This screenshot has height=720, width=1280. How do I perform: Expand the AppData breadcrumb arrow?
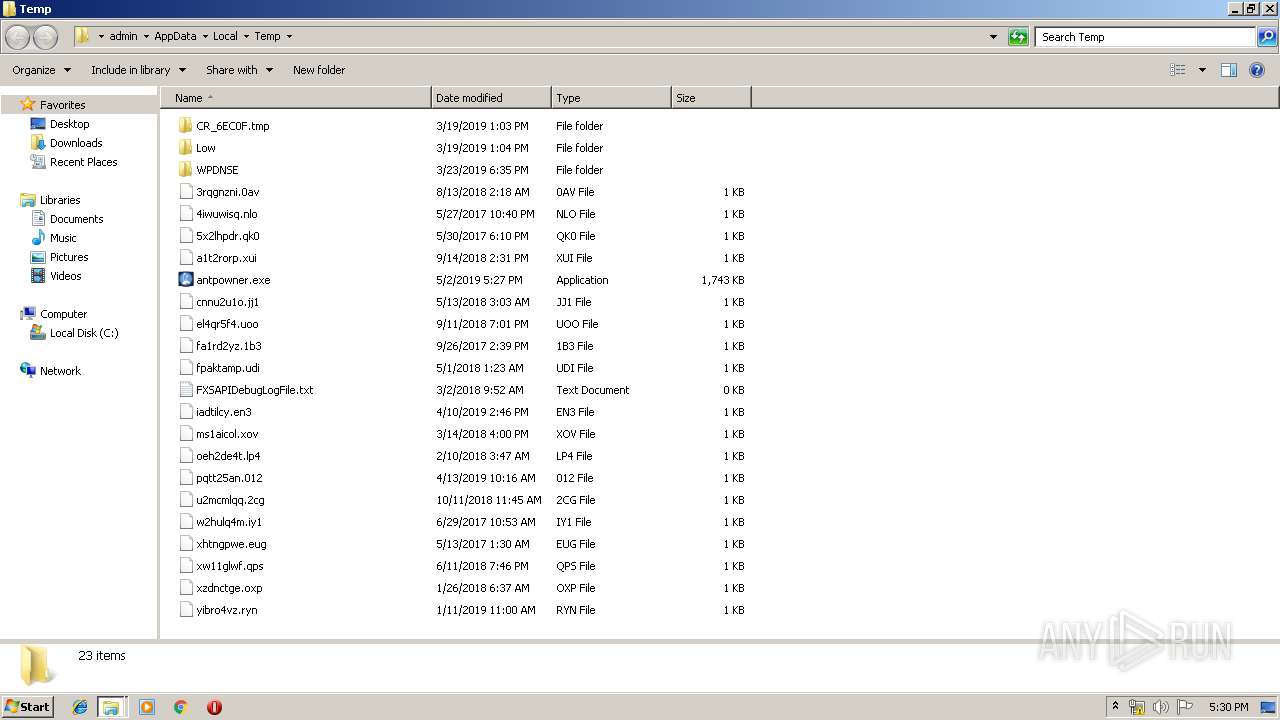point(205,37)
